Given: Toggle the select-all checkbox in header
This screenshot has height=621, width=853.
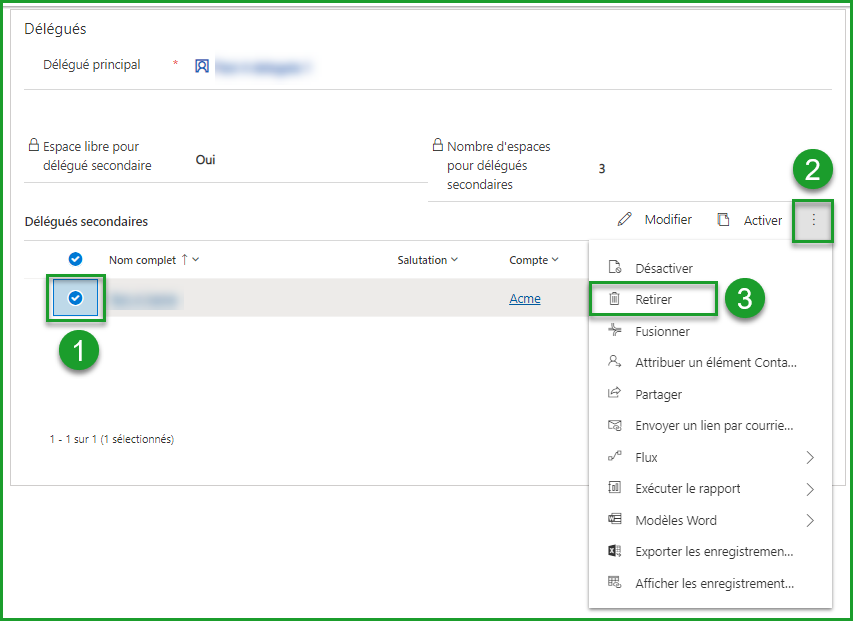Looking at the screenshot, I should [x=75, y=260].
